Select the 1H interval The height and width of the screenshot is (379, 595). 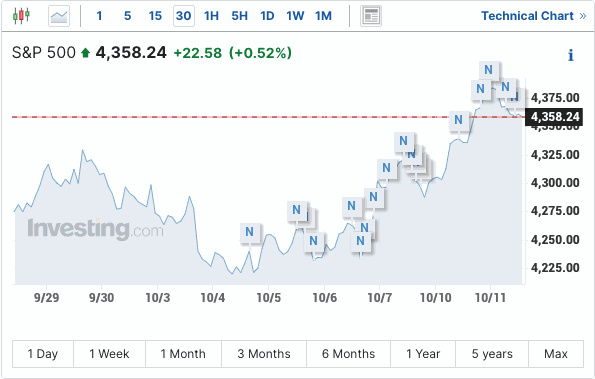click(x=211, y=16)
